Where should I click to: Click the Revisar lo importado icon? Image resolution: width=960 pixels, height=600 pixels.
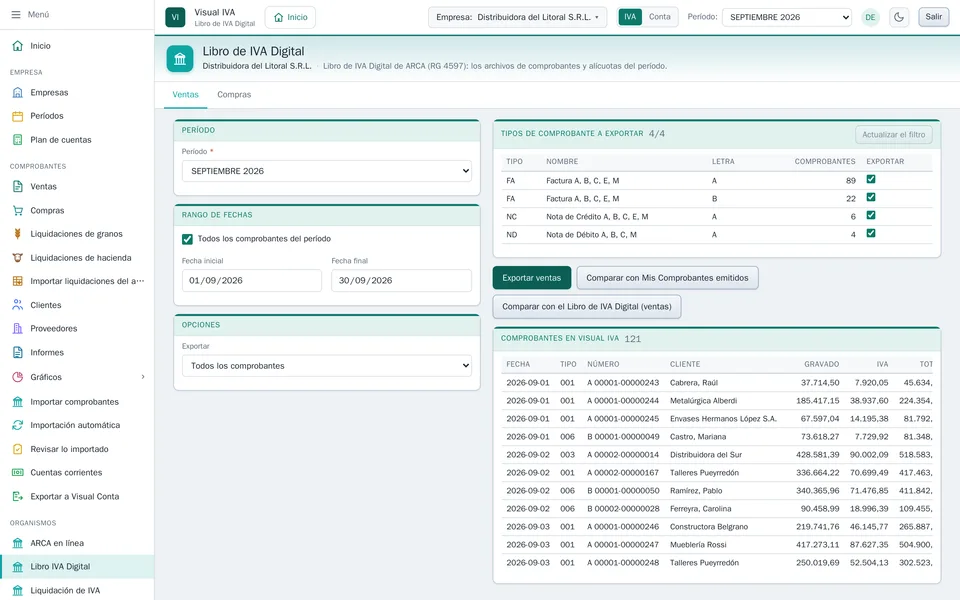[x=18, y=449]
